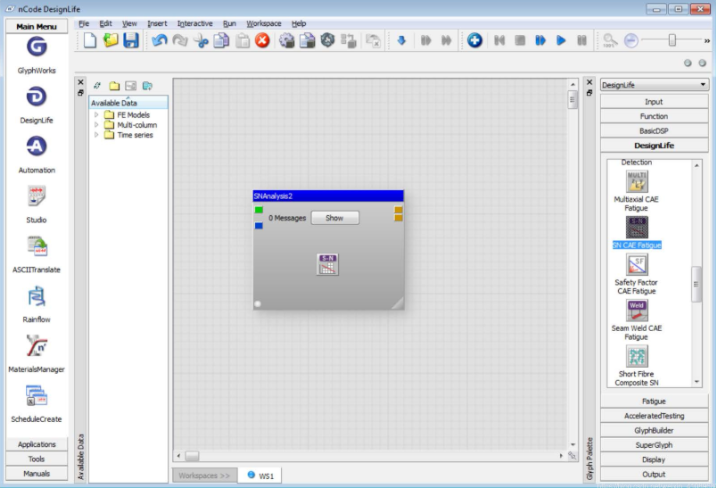Screen dimensions: 716x488
Task: Open the GlyphWorks application icon
Action: [x=37, y=47]
